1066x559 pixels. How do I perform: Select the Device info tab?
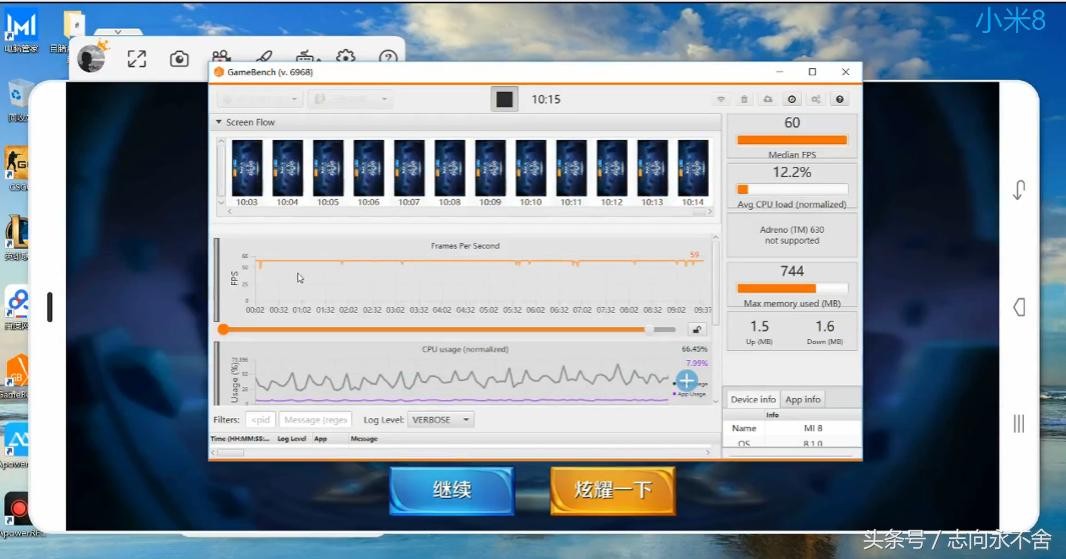point(753,399)
